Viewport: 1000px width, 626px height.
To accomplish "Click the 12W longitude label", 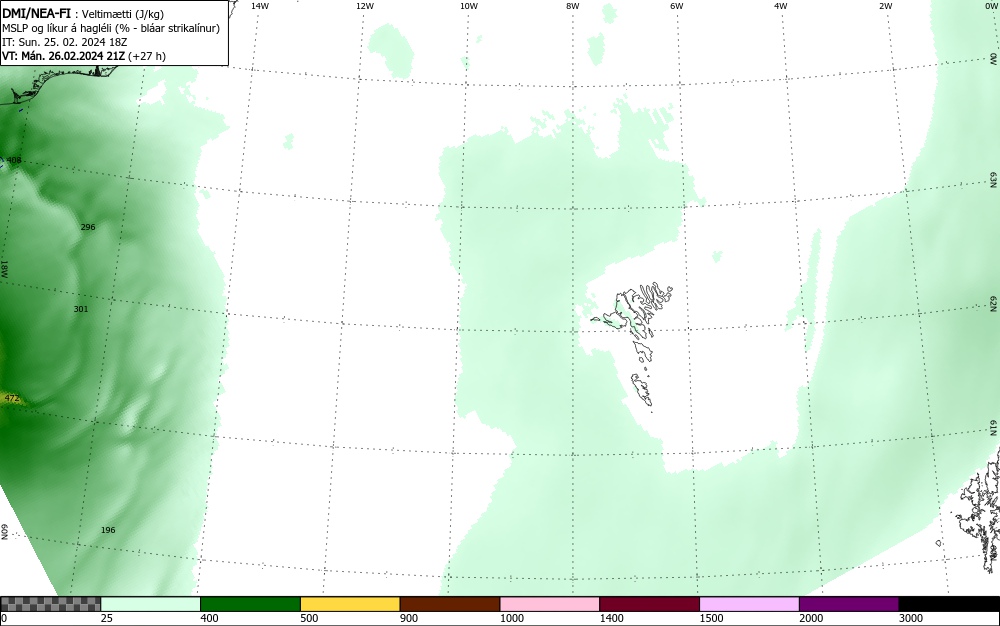I will click(364, 6).
